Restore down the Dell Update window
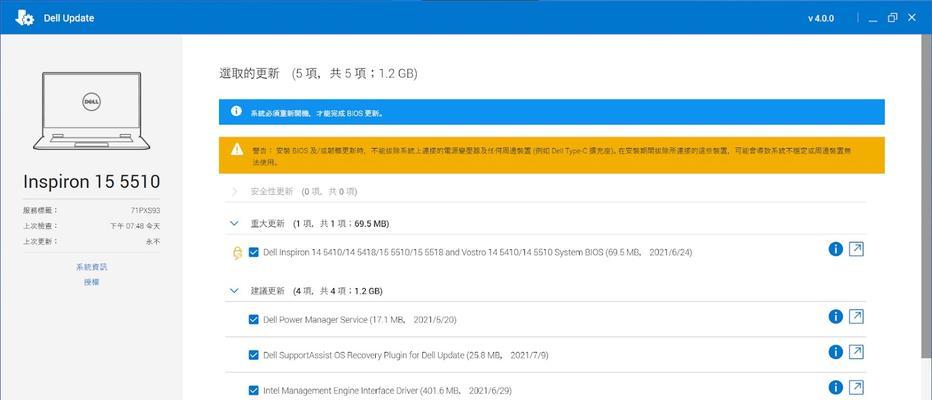This screenshot has width=932, height=400. coord(892,18)
